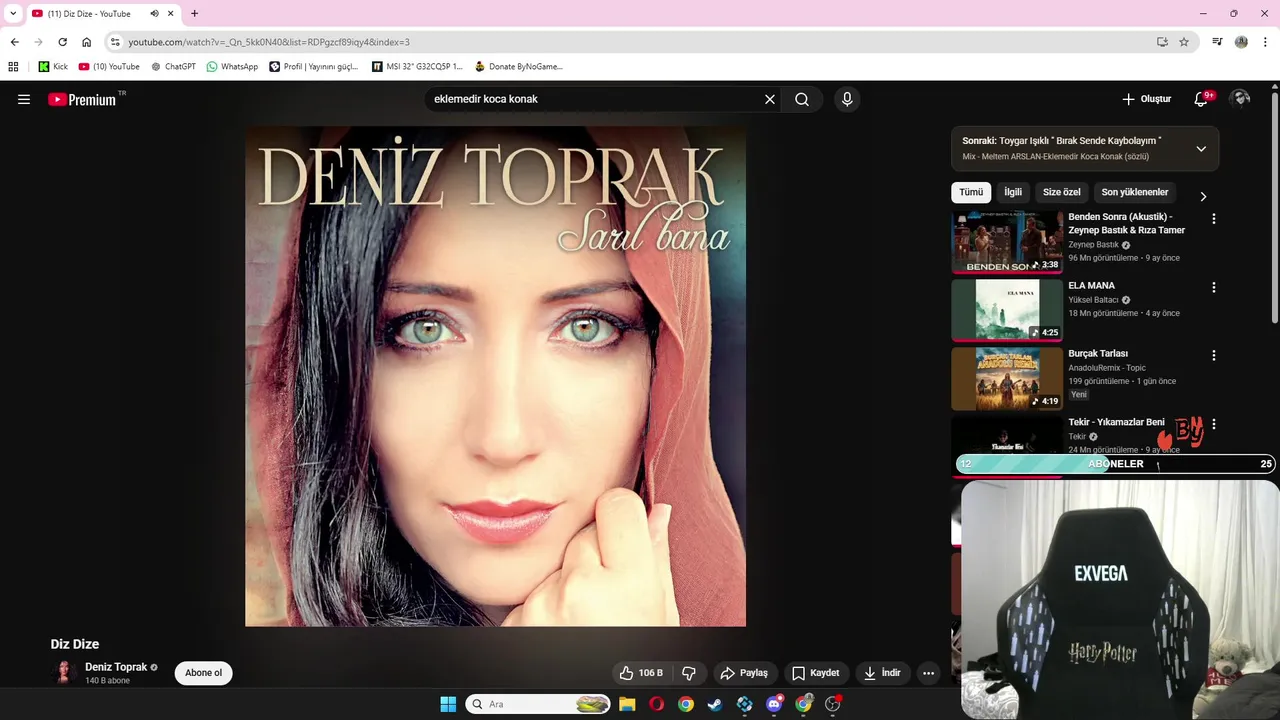
Task: Like the video with the thumbs-up button
Action: point(641,673)
